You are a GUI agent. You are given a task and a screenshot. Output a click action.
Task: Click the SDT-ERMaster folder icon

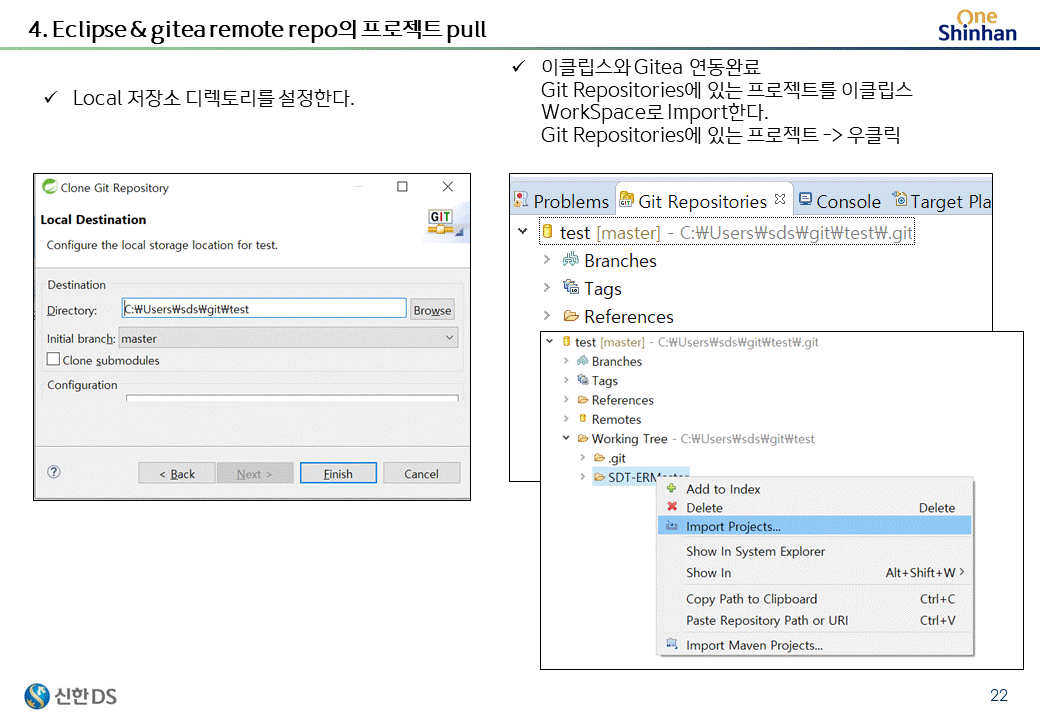[x=599, y=477]
